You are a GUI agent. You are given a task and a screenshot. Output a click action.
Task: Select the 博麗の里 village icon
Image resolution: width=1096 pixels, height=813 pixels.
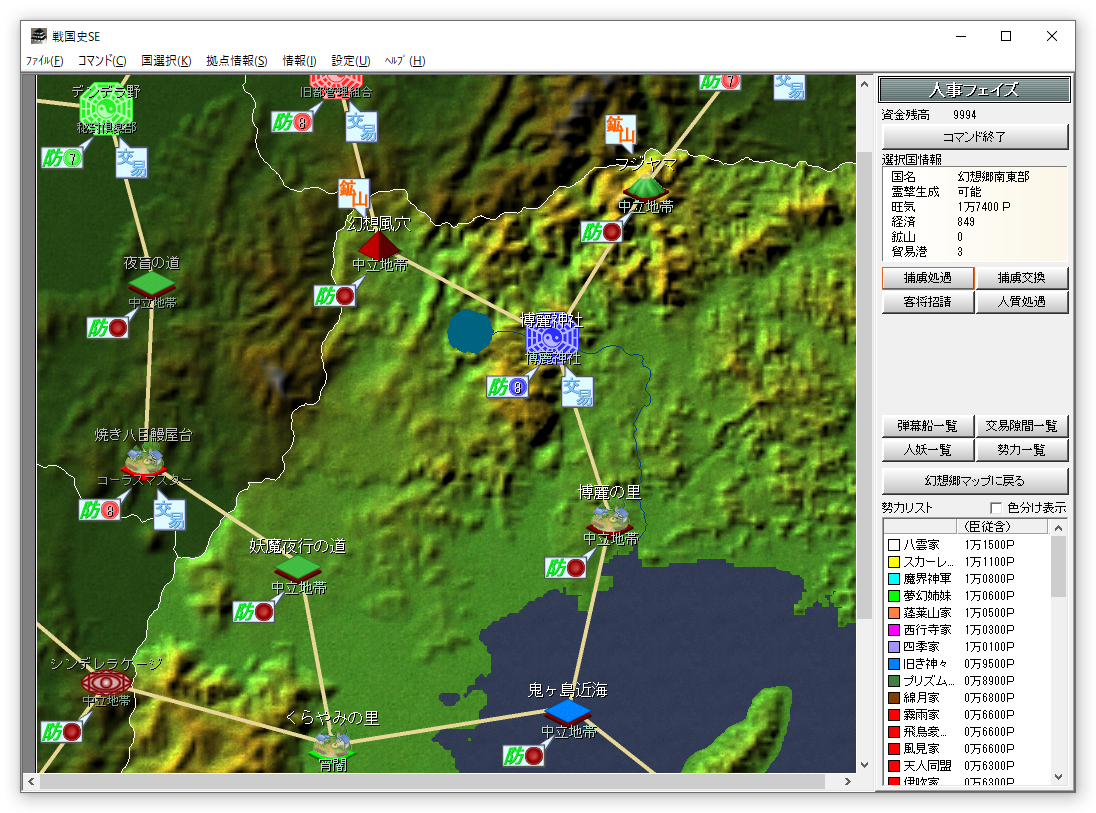(610, 518)
